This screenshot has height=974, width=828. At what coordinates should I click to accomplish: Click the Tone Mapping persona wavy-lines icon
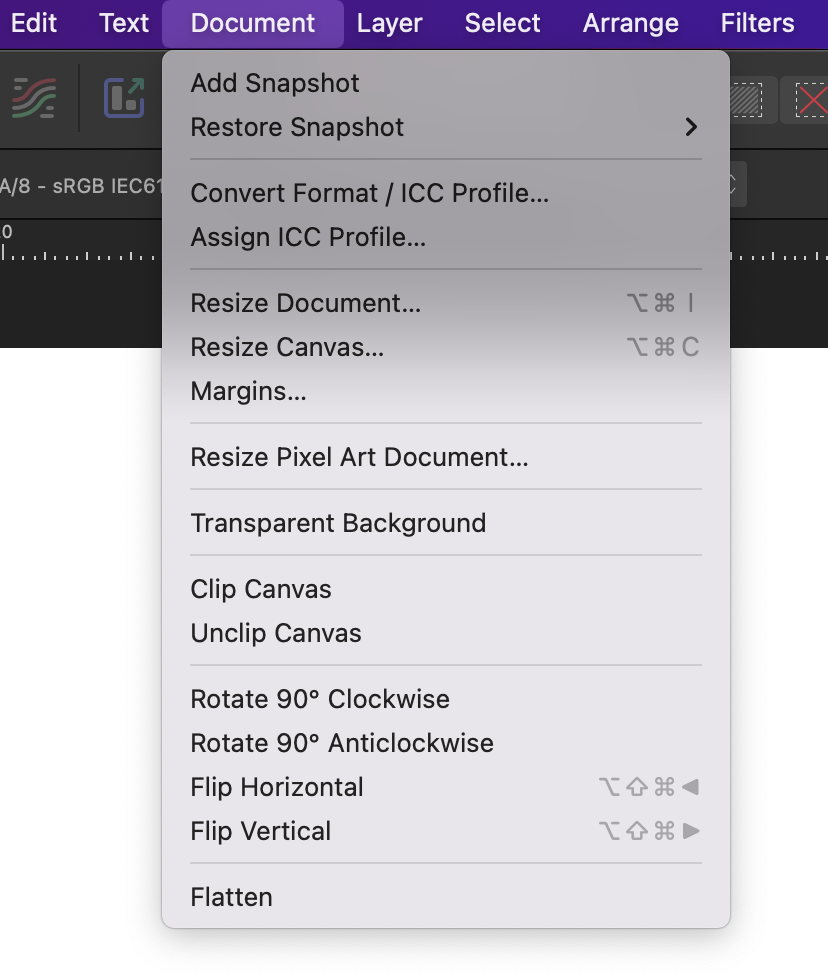point(35,99)
